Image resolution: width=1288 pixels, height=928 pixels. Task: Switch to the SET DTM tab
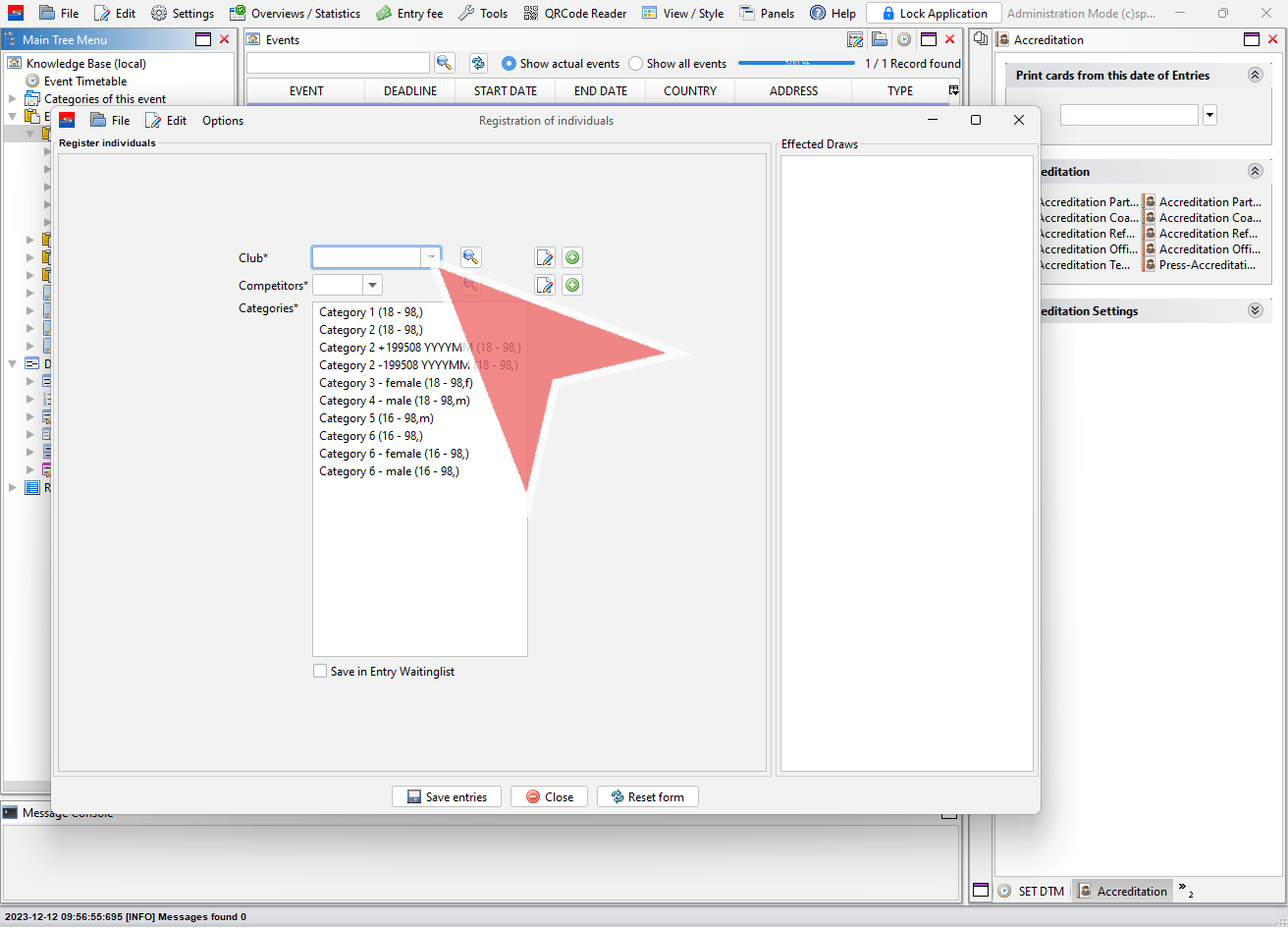coord(1031,891)
